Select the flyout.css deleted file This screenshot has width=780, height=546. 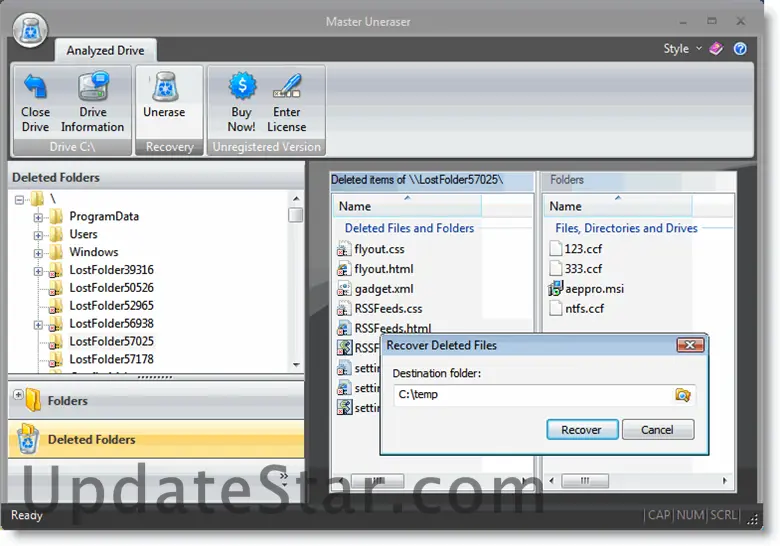379,249
